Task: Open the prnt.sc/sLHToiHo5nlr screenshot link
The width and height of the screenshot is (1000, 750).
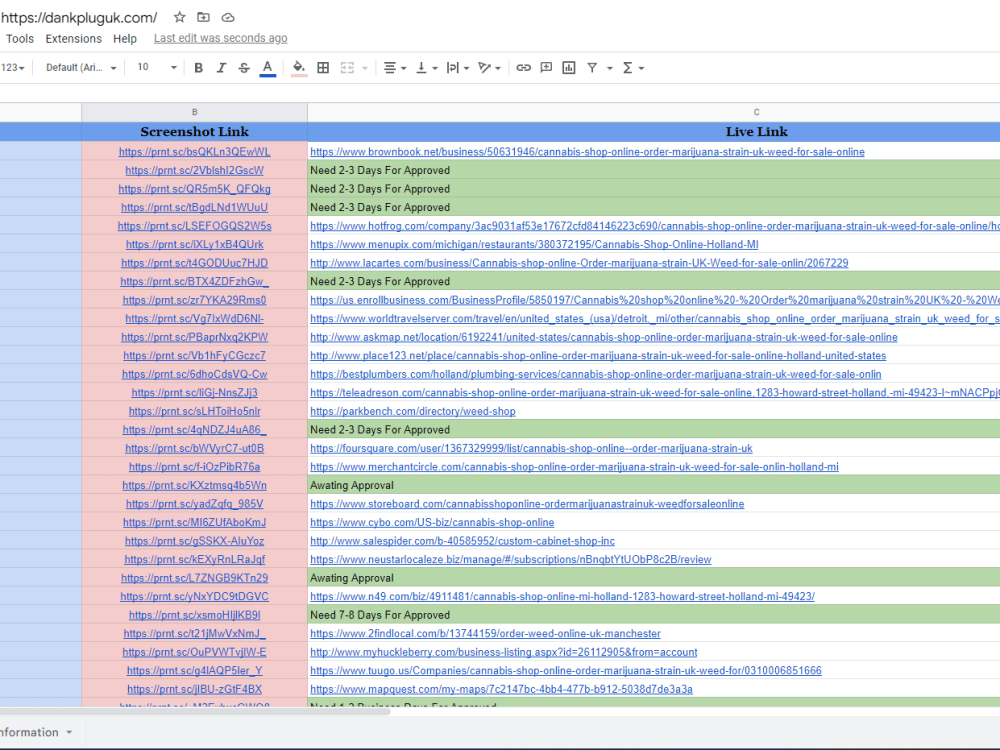Action: [195, 411]
